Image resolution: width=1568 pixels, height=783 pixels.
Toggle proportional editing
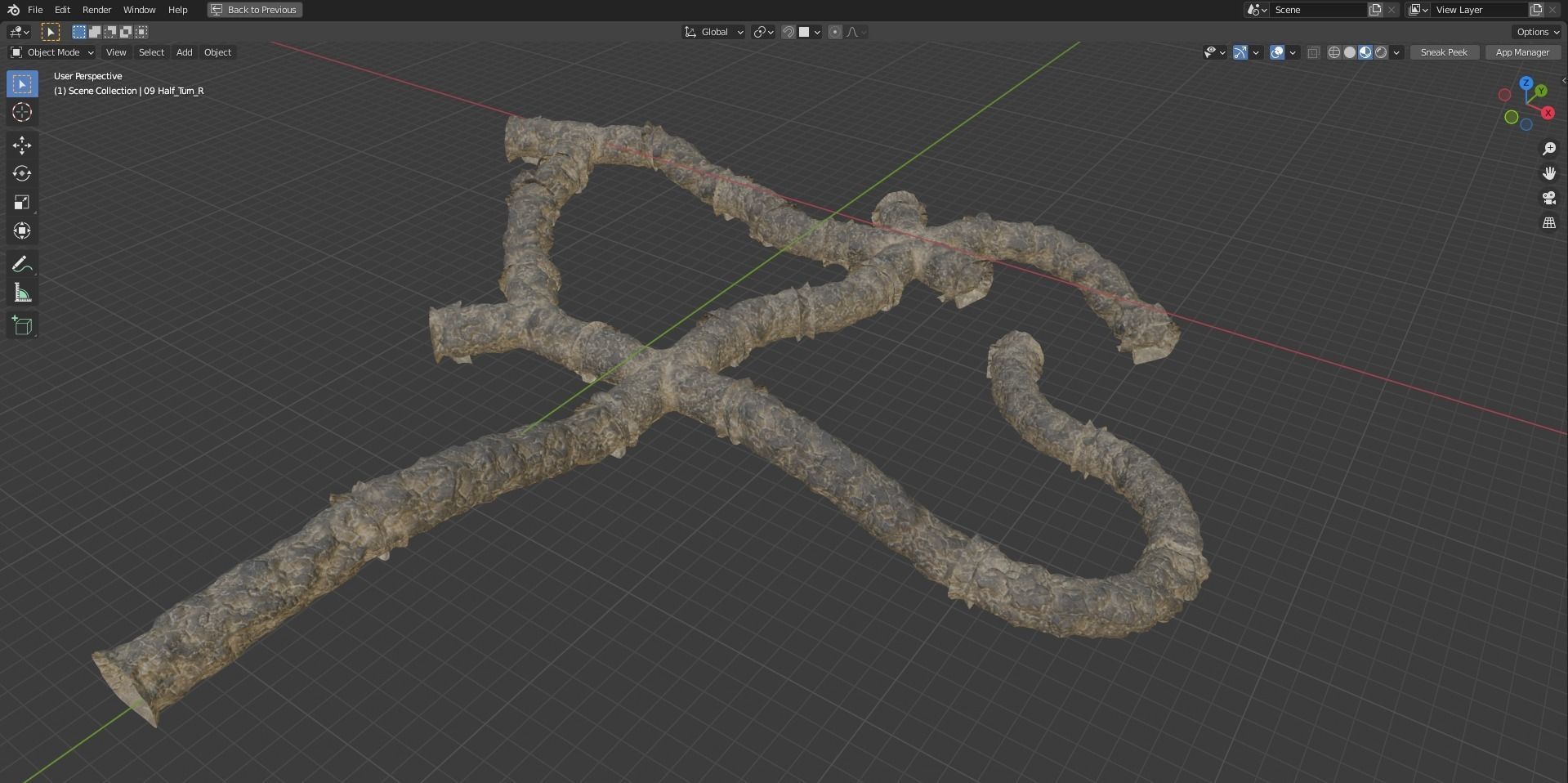click(x=835, y=32)
